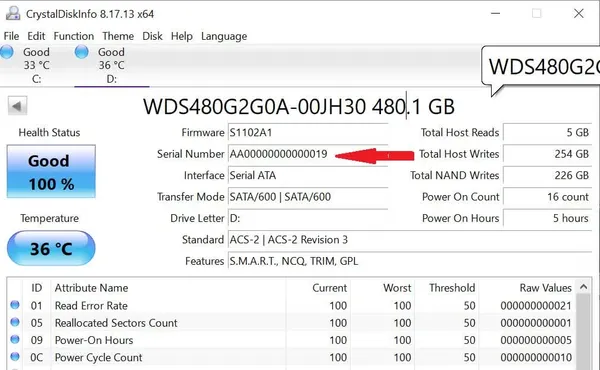Click the Firmware field S1102A1
The image size is (600, 370).
pyautogui.click(x=308, y=132)
